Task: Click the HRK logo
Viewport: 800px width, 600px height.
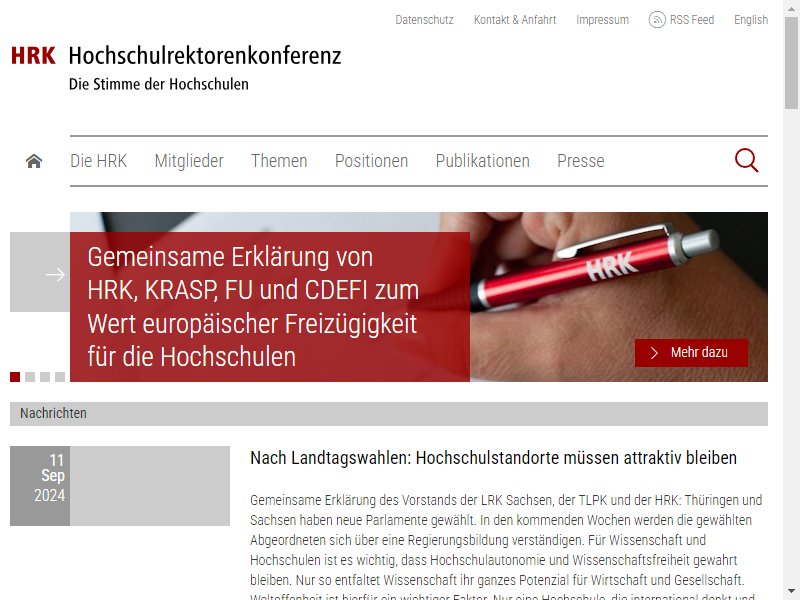Action: pos(33,55)
